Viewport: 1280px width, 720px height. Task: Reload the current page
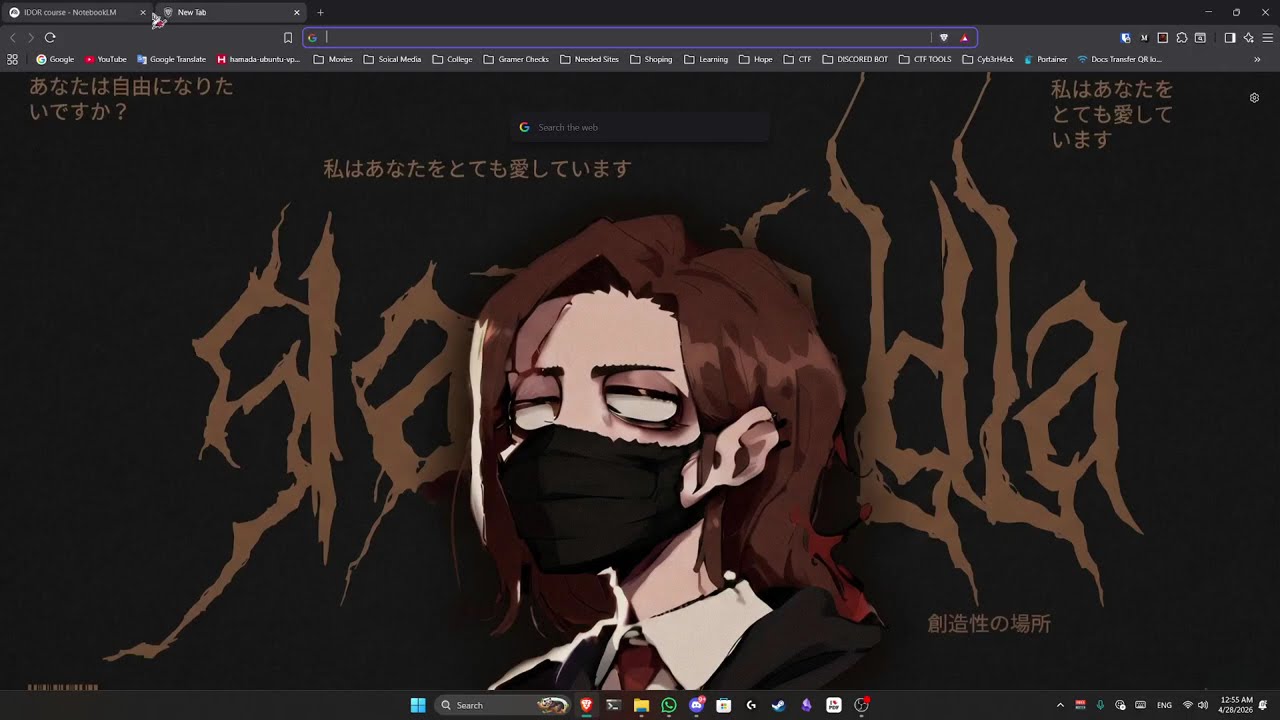(x=50, y=38)
